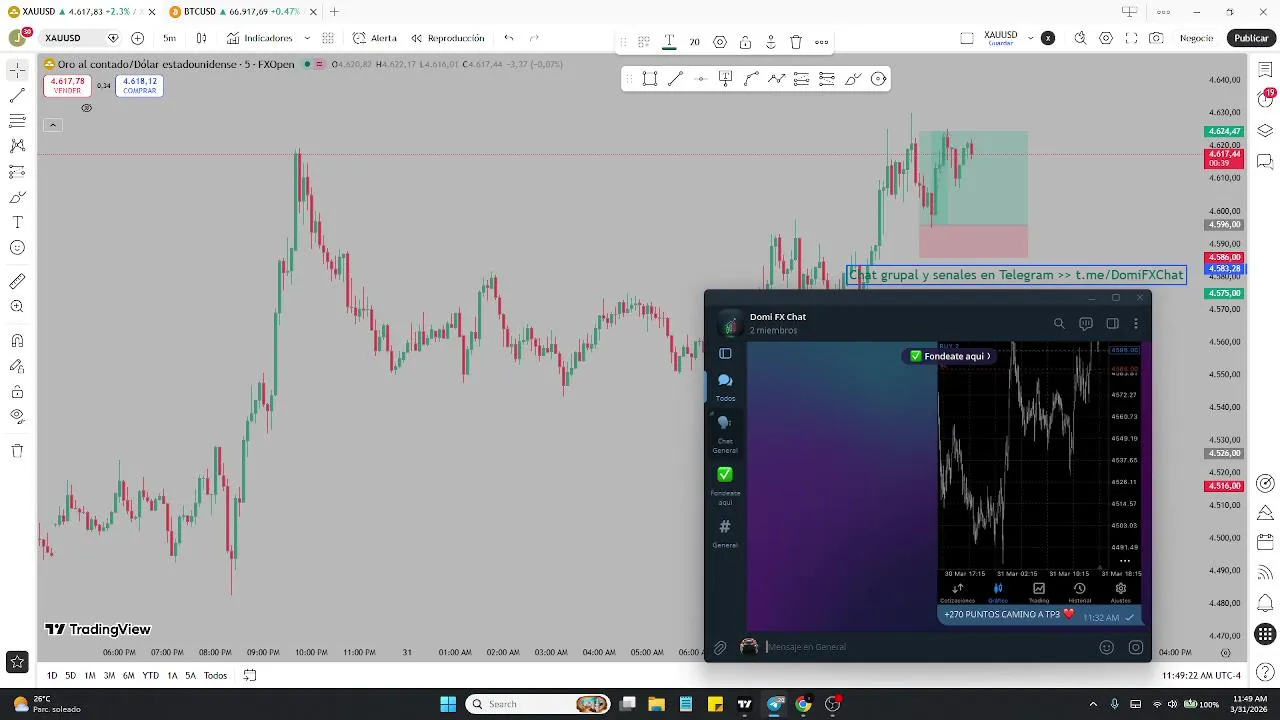
Task: Create an Alerta
Action: (375, 38)
